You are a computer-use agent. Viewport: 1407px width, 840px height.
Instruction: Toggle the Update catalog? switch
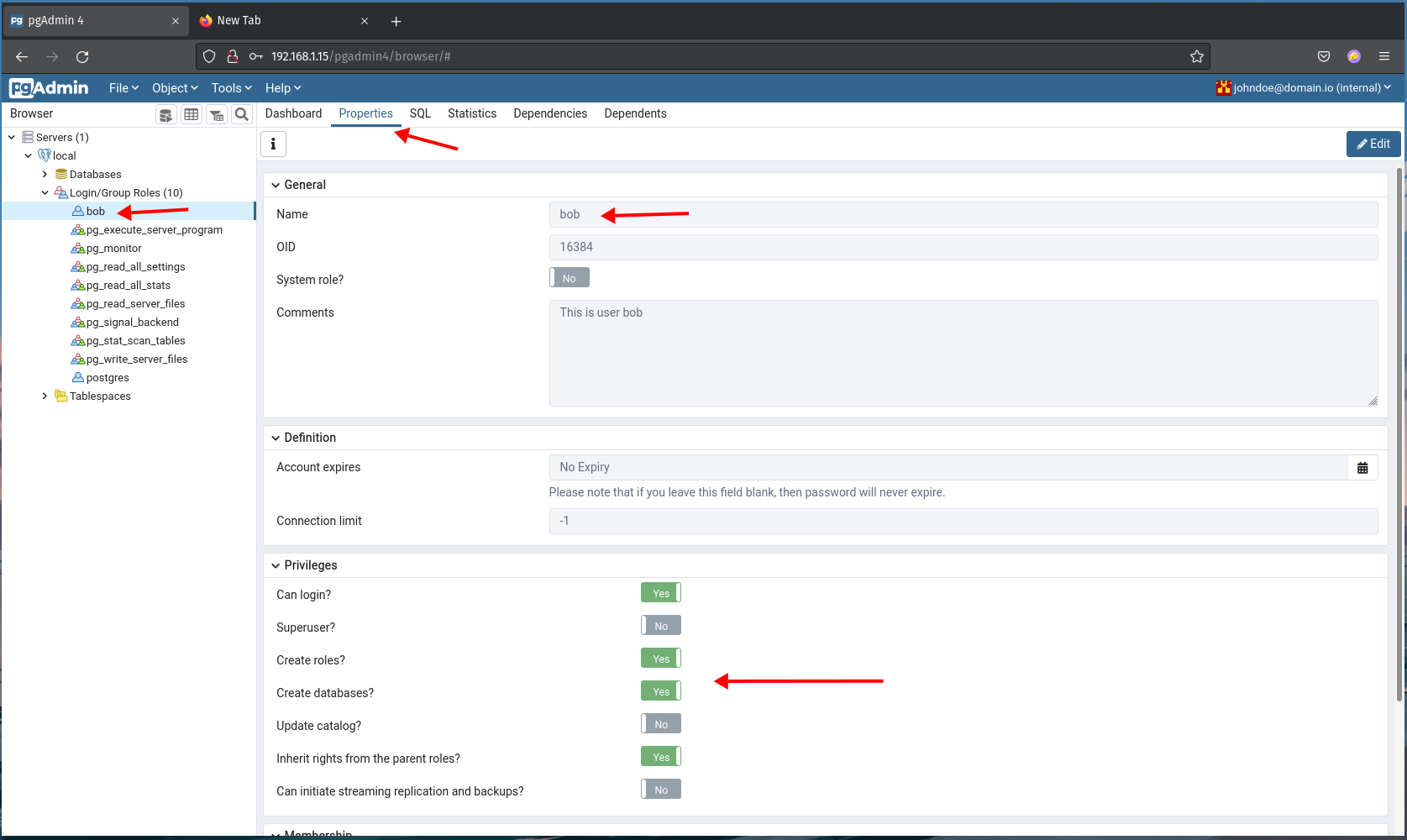click(661, 724)
